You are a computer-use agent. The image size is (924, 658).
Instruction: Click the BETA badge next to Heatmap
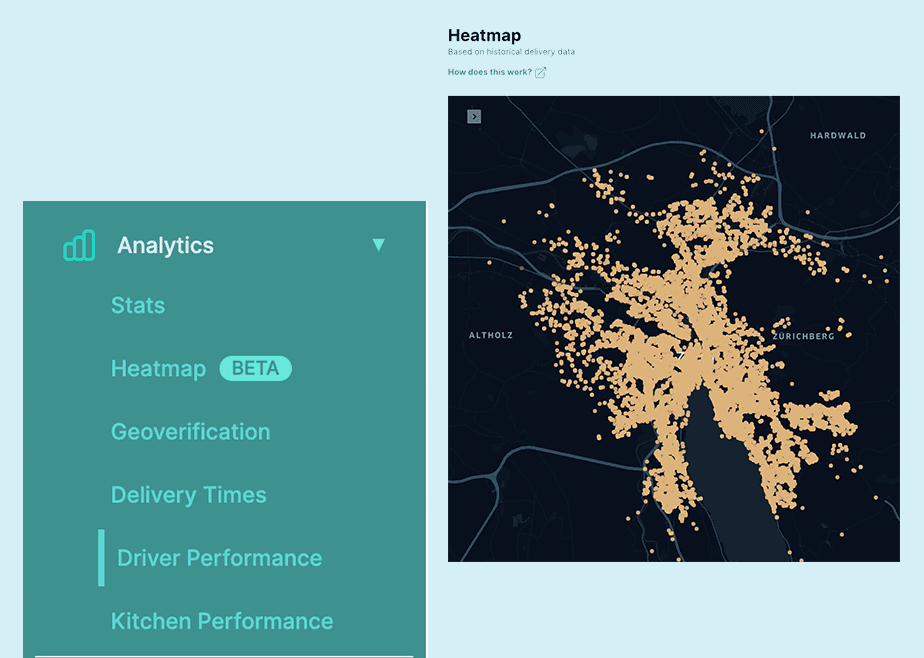[x=255, y=368]
